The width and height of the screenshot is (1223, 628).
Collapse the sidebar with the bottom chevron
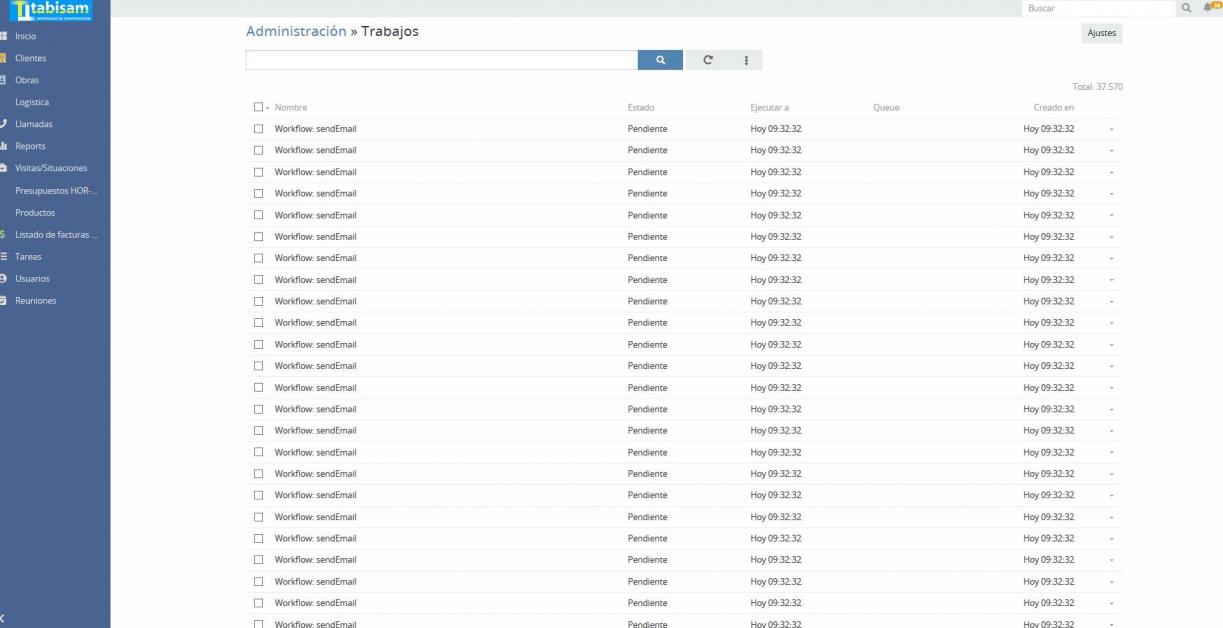pos(4,618)
